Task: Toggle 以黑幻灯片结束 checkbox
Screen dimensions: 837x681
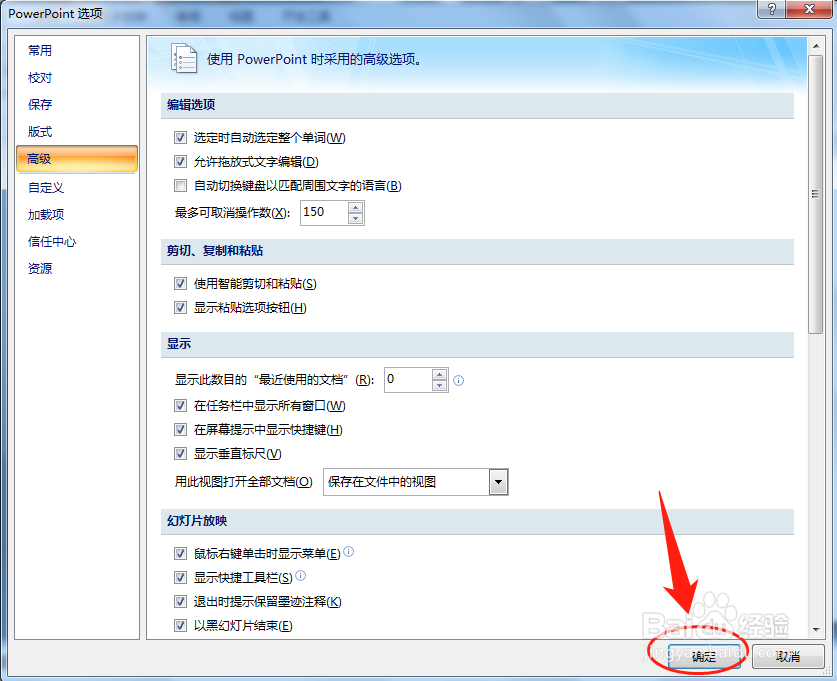Action: 180,625
